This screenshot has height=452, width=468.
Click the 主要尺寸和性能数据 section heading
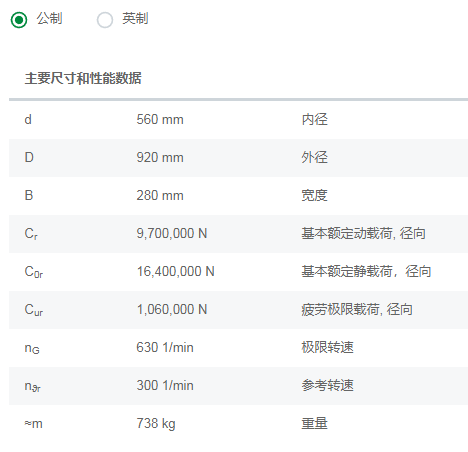tap(83, 78)
